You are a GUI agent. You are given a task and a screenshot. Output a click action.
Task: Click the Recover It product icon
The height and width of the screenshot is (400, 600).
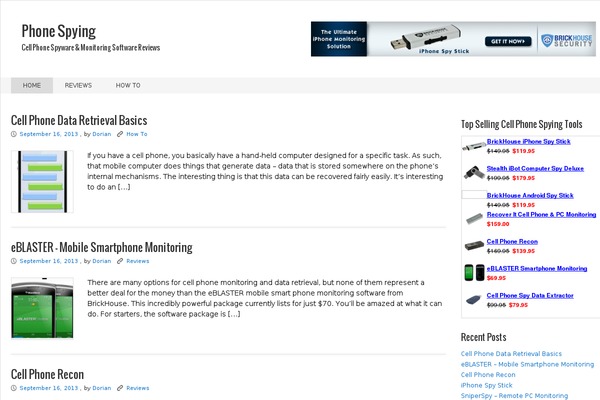tap(474, 219)
